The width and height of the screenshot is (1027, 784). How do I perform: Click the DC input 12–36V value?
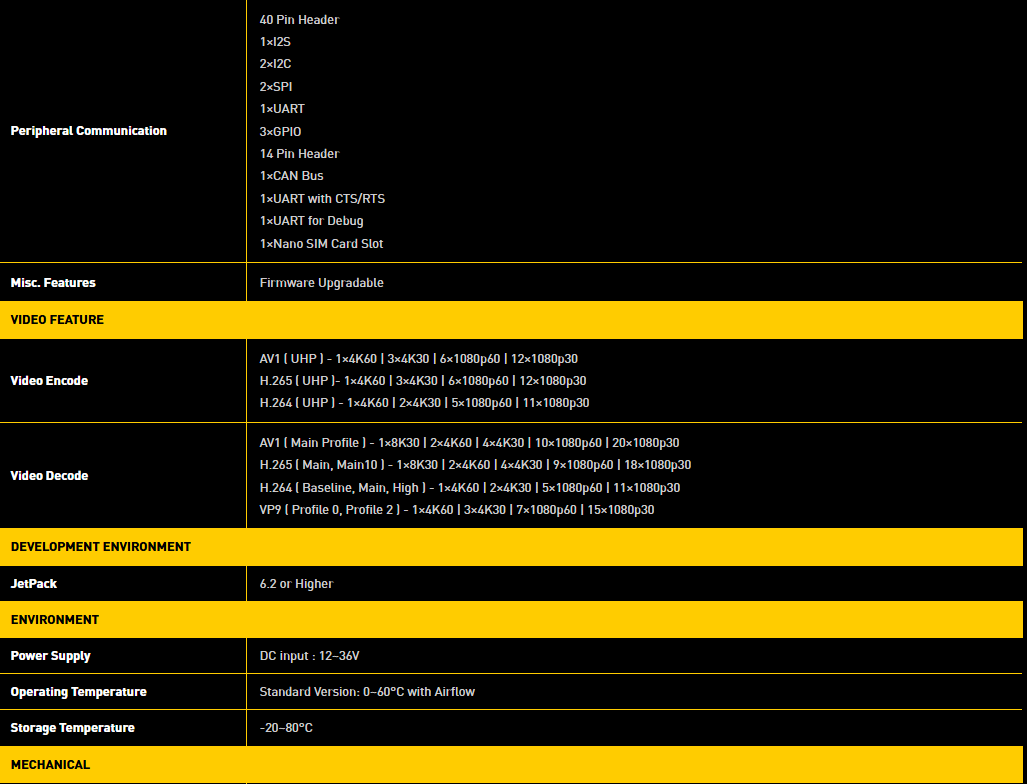click(x=309, y=656)
